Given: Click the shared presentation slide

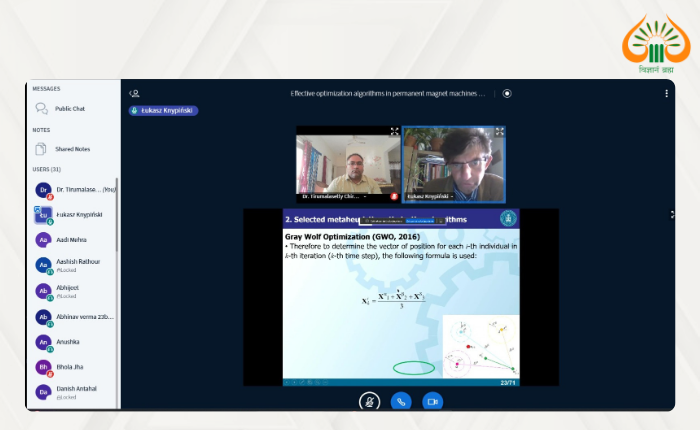Looking at the screenshot, I should [x=400, y=300].
